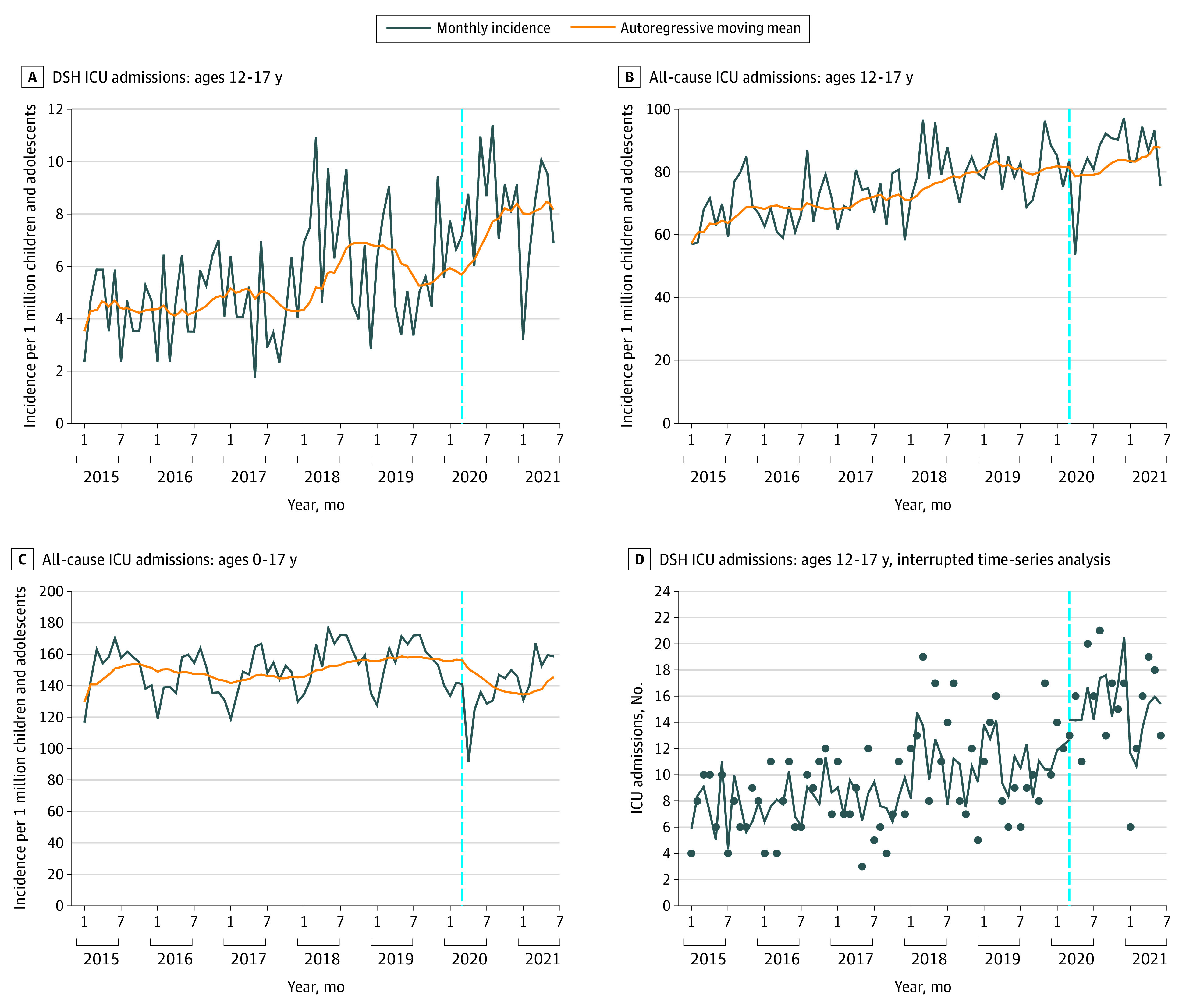This screenshot has width=1186, height=1008.
Task: Click the y-axis value 24 in panel D
Action: click(662, 591)
